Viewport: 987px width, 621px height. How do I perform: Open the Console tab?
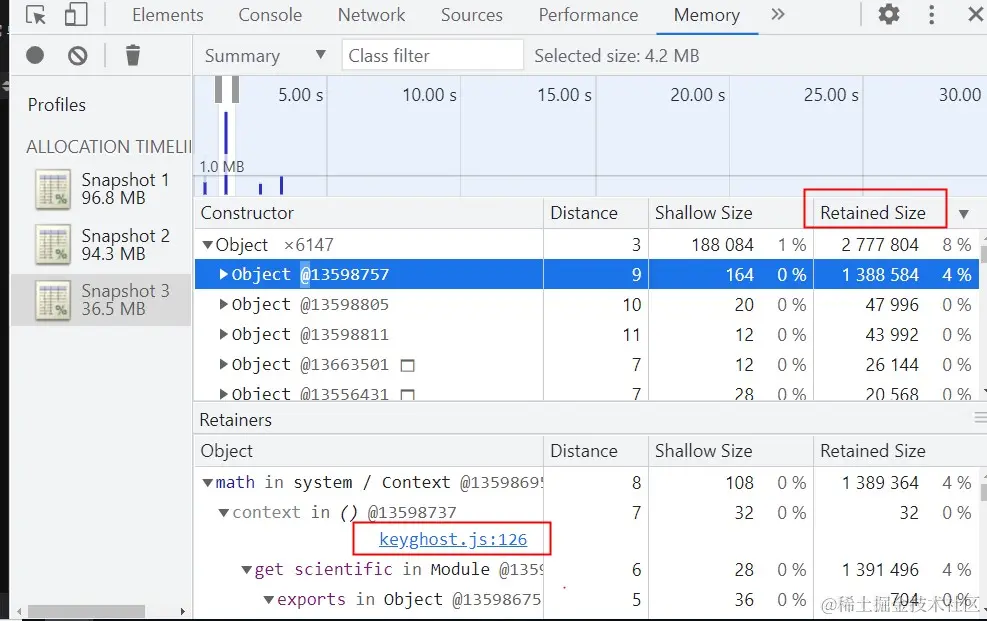coord(270,15)
